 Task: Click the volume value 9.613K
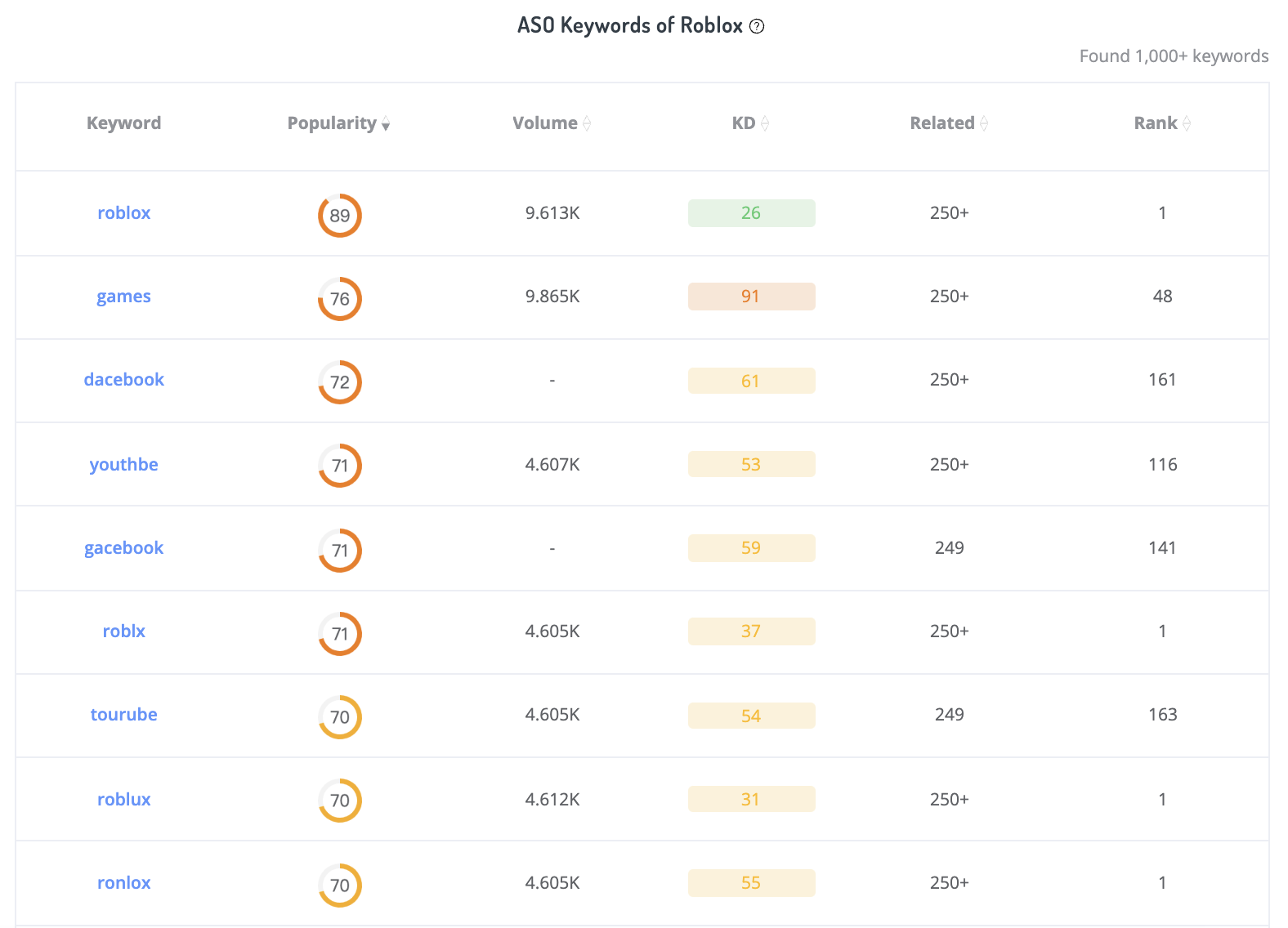point(552,213)
